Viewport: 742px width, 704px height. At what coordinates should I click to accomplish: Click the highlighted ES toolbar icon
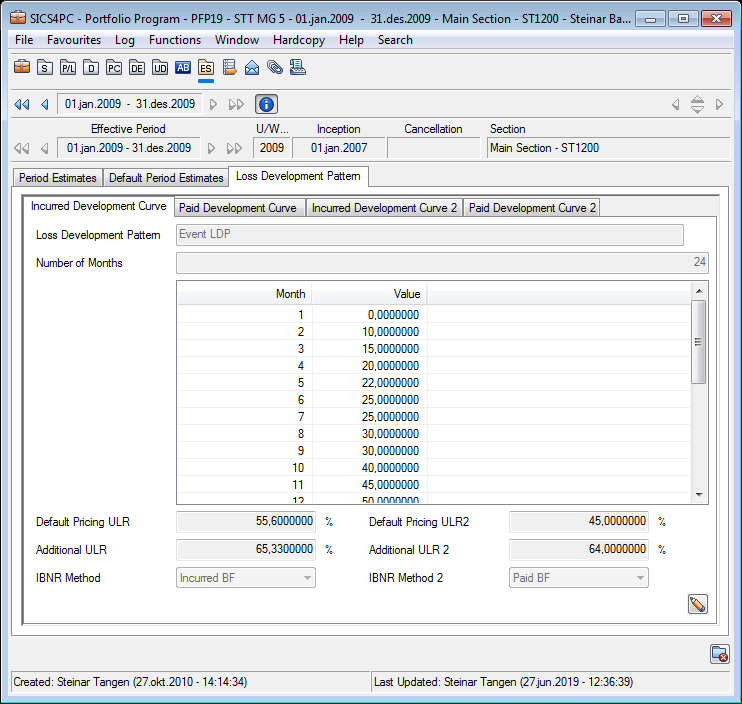206,68
